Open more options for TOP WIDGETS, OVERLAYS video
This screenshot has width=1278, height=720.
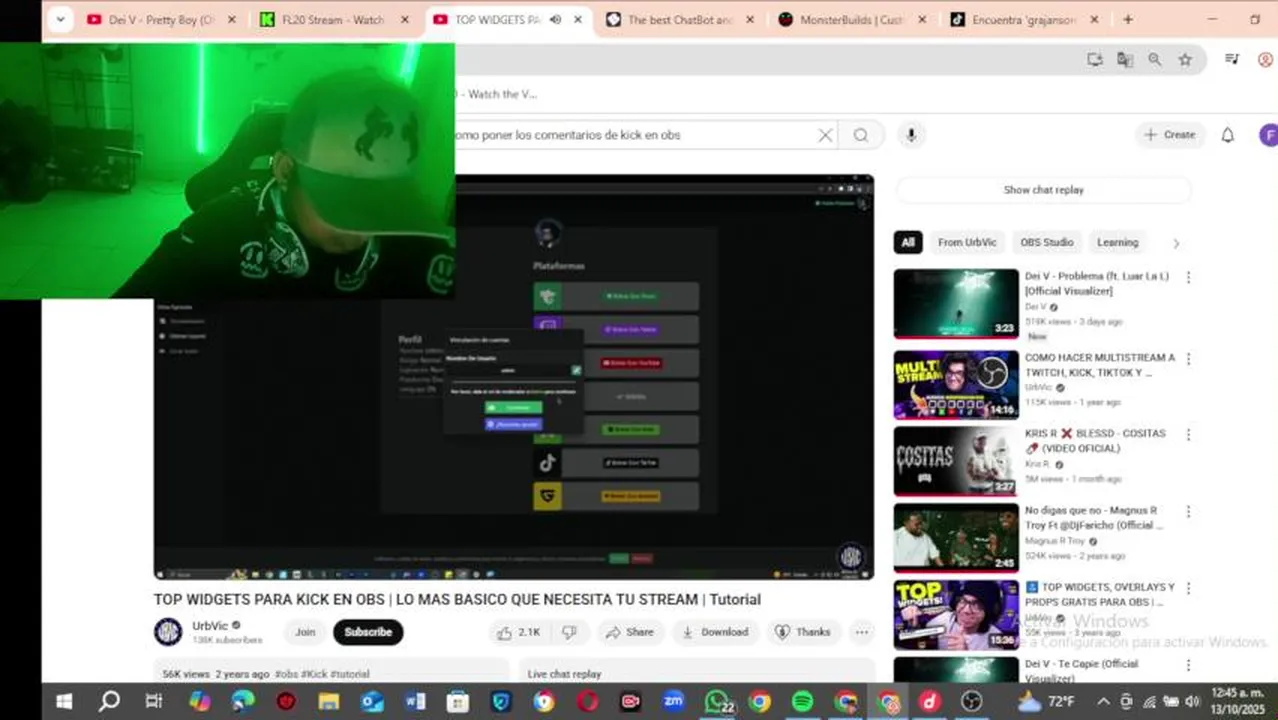click(1188, 588)
